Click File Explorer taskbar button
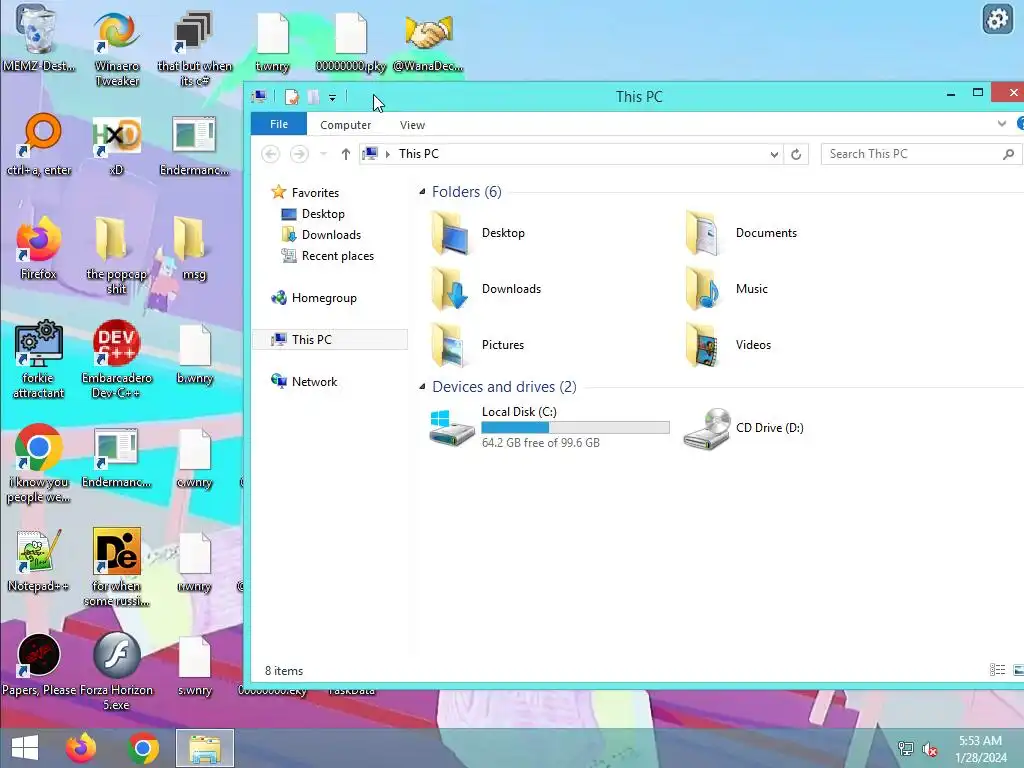The height and width of the screenshot is (768, 1024). [205, 748]
